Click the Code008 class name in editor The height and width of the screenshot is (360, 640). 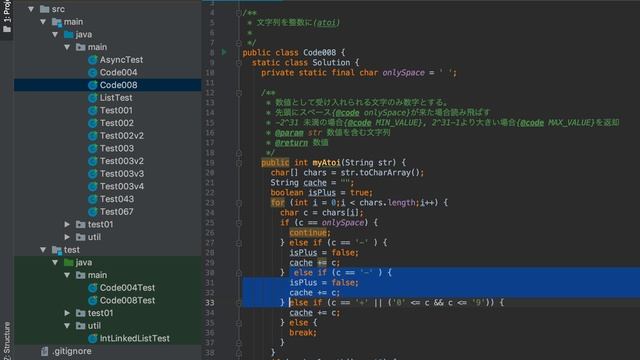click(x=320, y=53)
